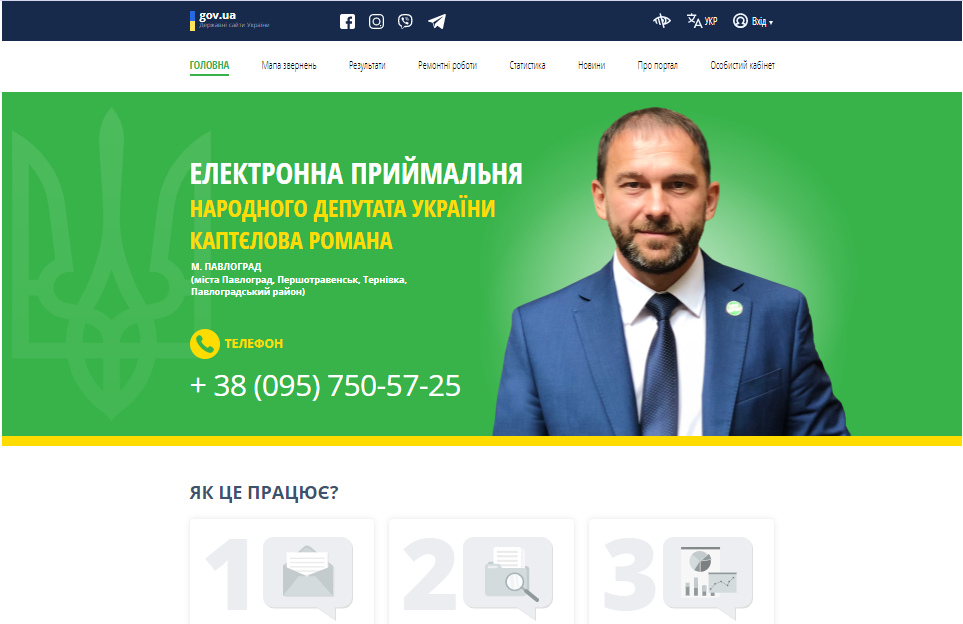Open Про портал page
Viewport: 963px width, 624px height.
tap(658, 66)
